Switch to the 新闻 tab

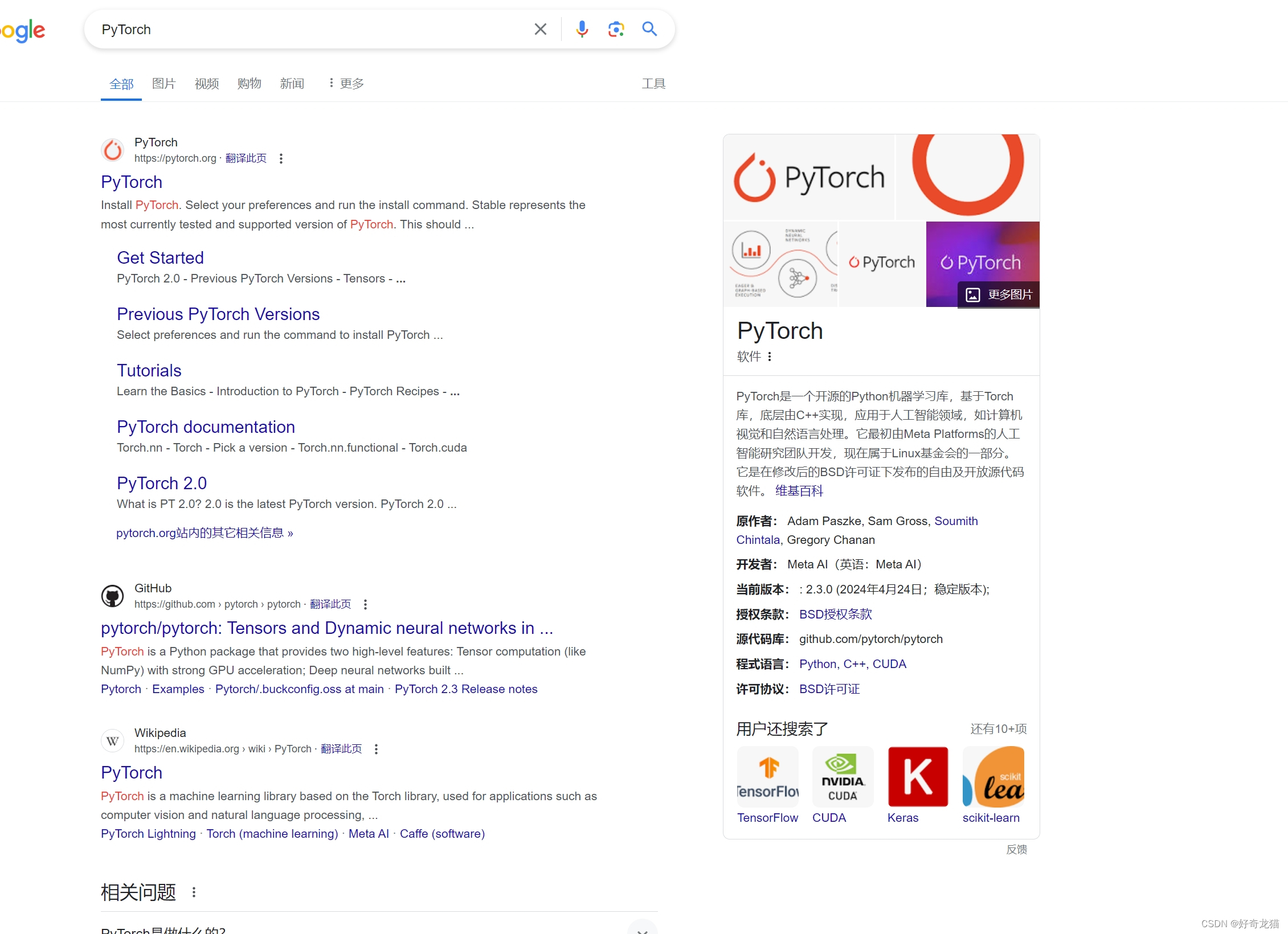292,84
